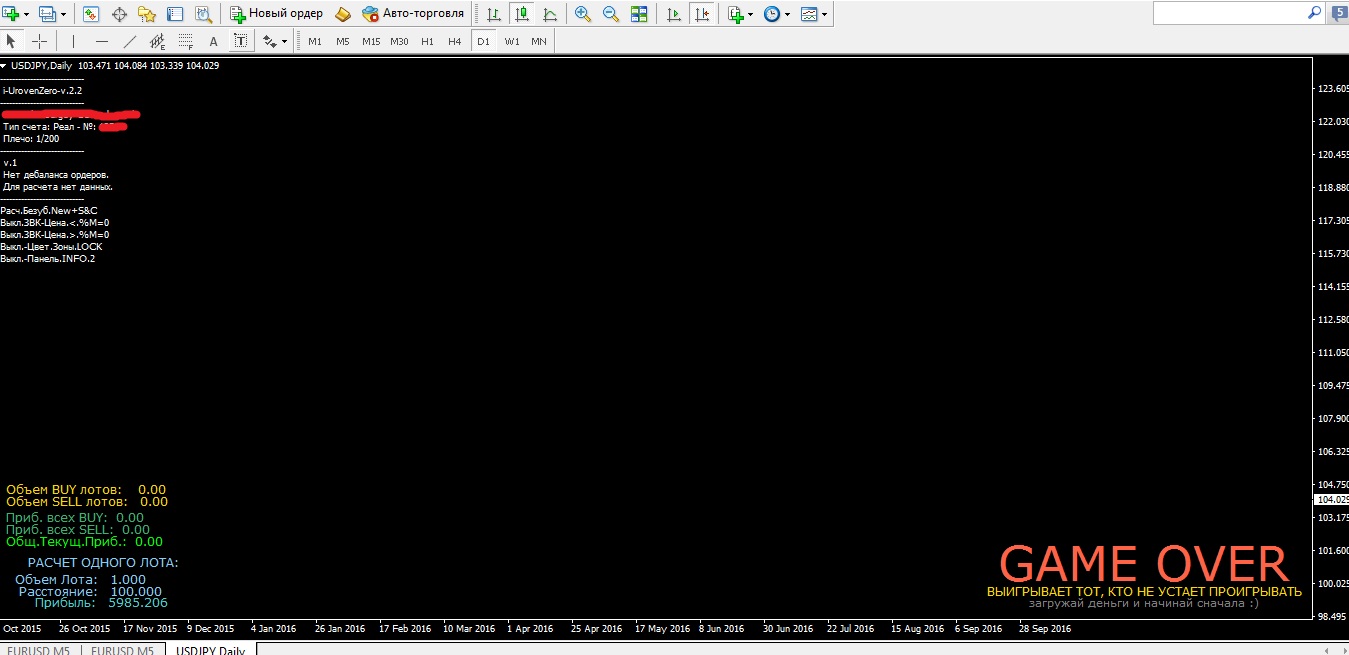Zoom out of the chart
Viewport: 1349px width, 655px height.
click(x=611, y=14)
